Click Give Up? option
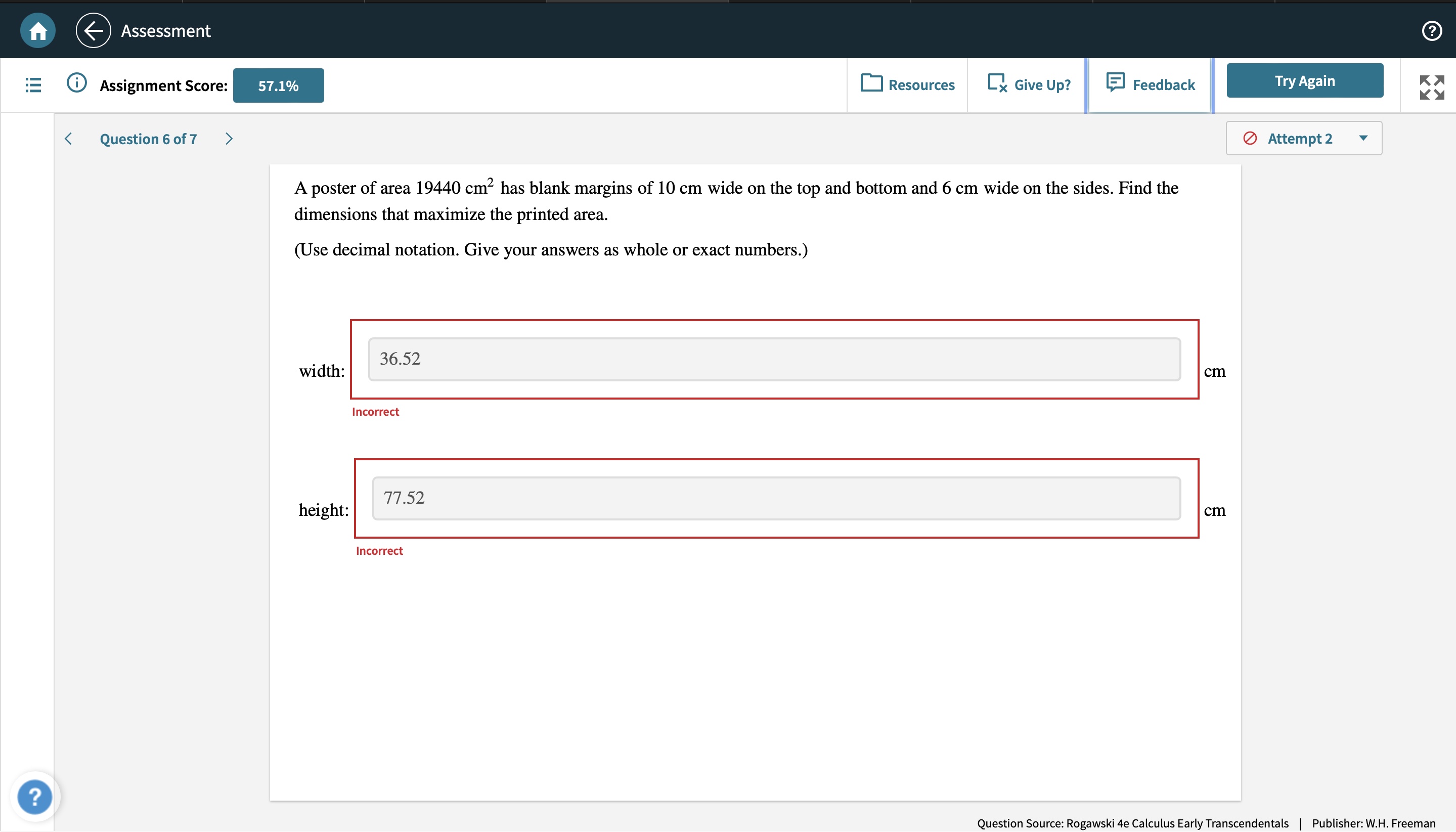The image size is (1456, 832). 1029,85
